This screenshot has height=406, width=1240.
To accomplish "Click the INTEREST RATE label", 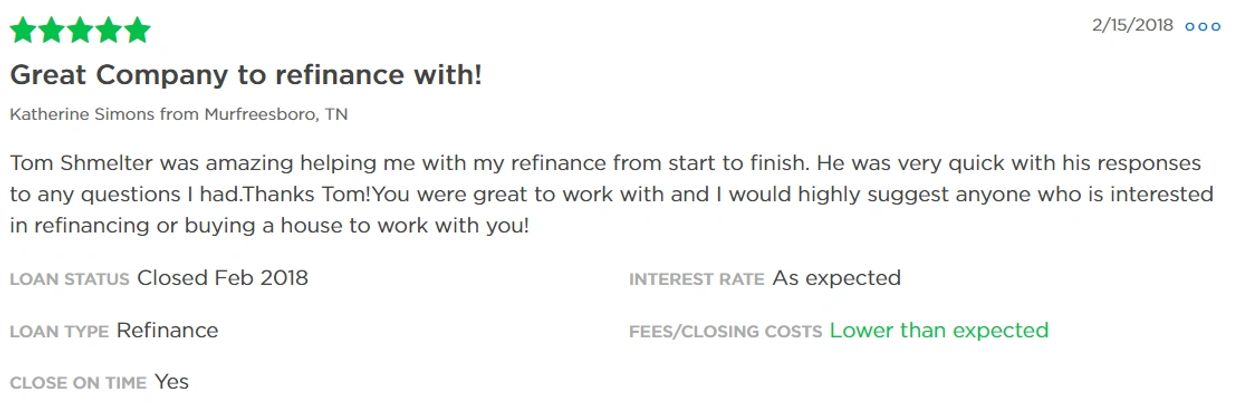I will pyautogui.click(x=696, y=279).
